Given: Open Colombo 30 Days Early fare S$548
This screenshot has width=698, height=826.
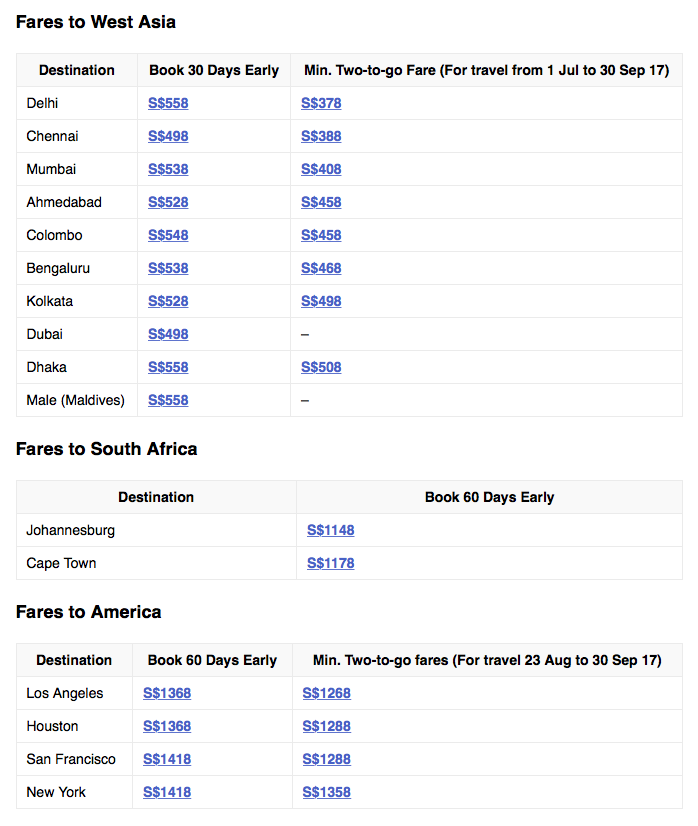Looking at the screenshot, I should coord(168,235).
